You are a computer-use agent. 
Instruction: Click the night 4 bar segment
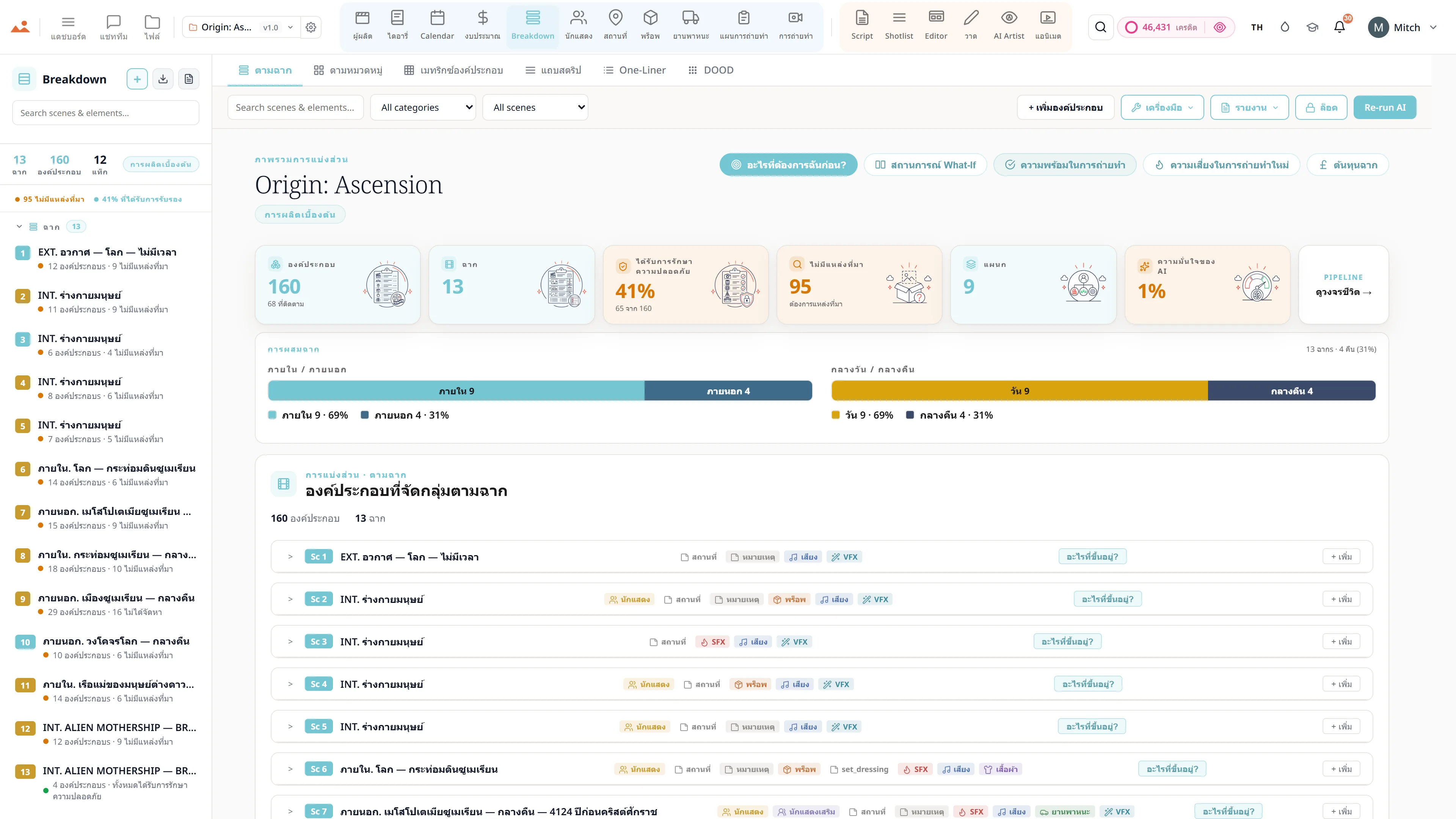click(x=1291, y=391)
